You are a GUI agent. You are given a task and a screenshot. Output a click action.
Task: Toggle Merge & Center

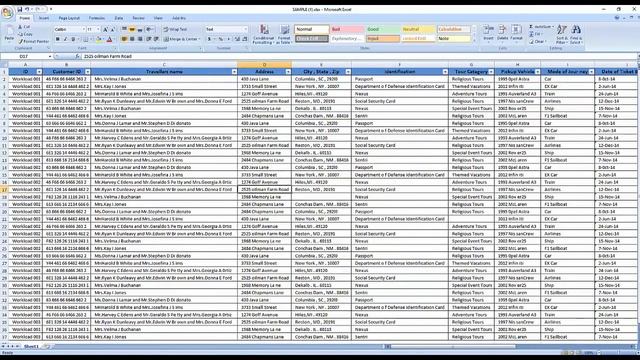point(182,39)
